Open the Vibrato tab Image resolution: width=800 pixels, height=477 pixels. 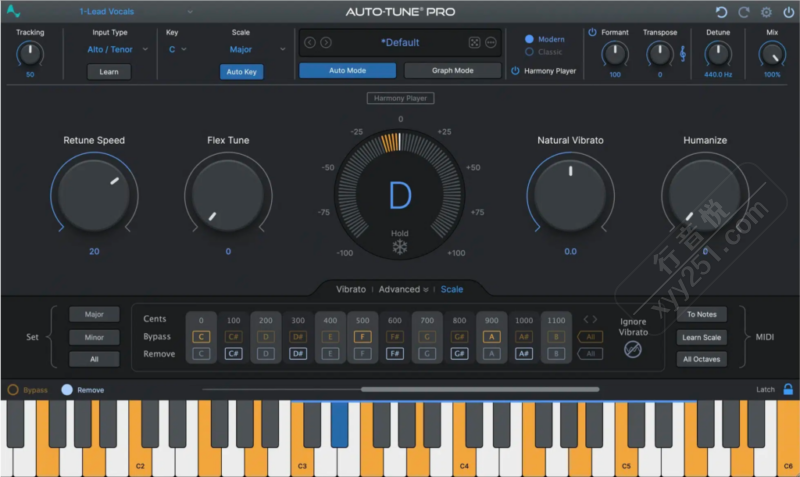(351, 289)
